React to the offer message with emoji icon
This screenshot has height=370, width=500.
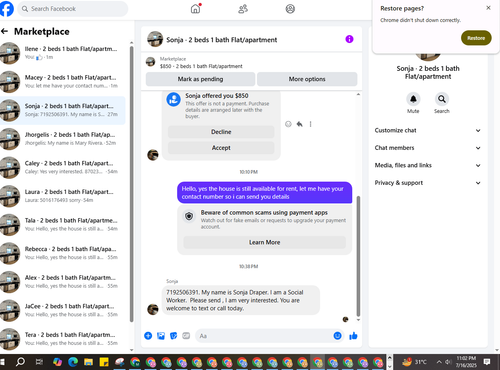point(288,124)
